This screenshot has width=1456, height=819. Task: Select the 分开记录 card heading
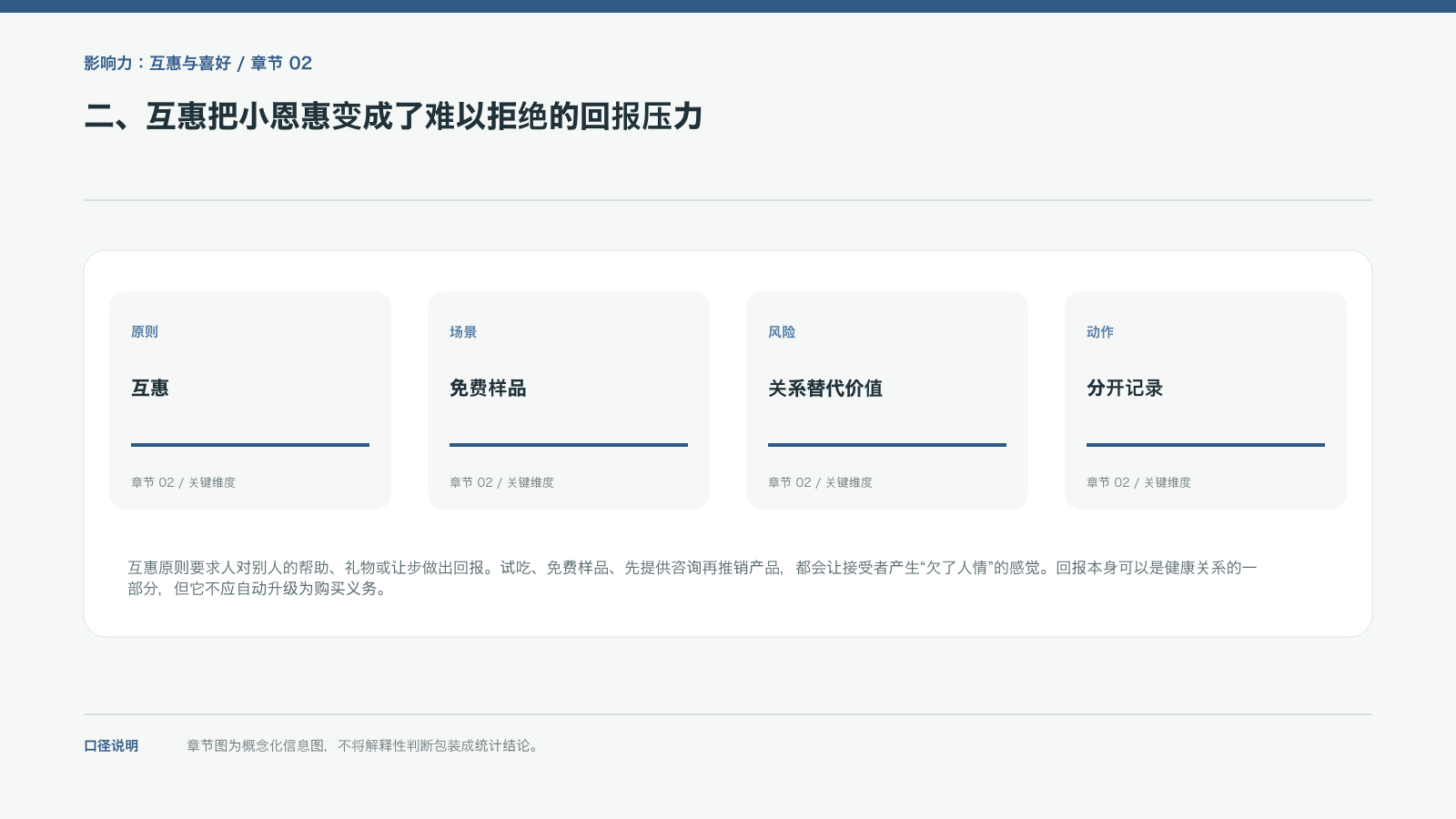[1125, 389]
